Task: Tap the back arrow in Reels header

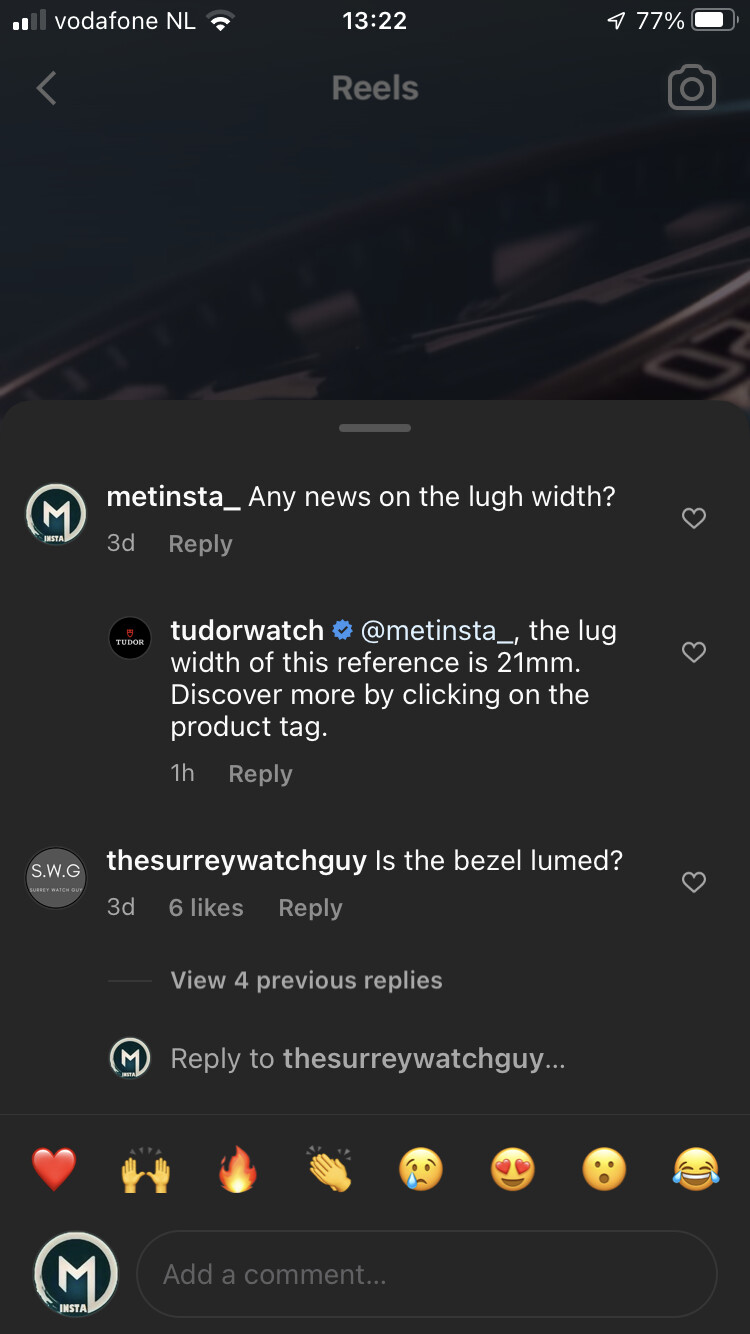Action: point(46,88)
